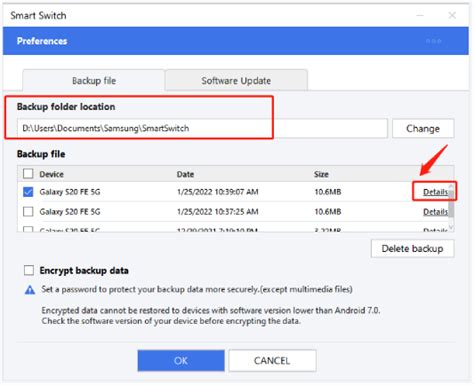Click CANCEL to discard changes
The width and height of the screenshot is (474, 385).
point(272,360)
